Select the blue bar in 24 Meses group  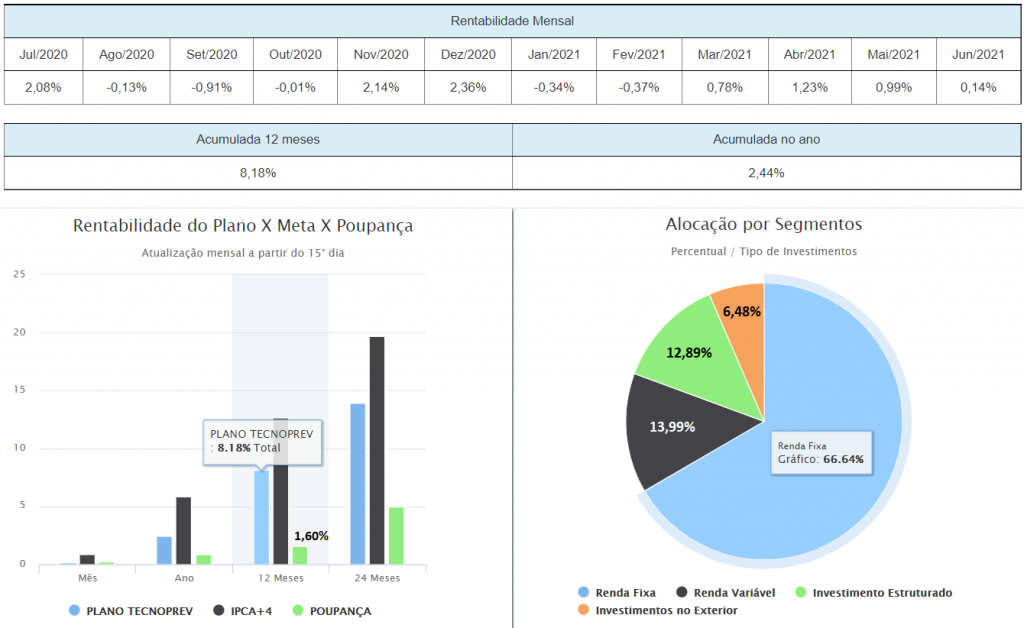coord(358,484)
